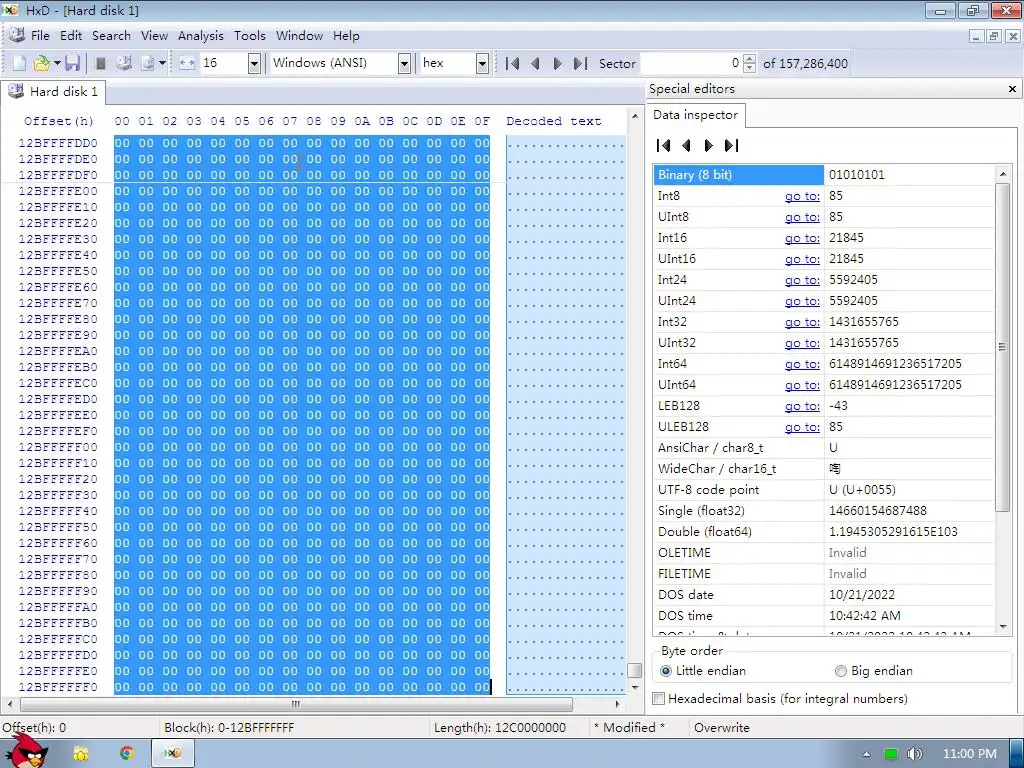Open the Edit menu
The width and height of the screenshot is (1024, 768).
[71, 36]
